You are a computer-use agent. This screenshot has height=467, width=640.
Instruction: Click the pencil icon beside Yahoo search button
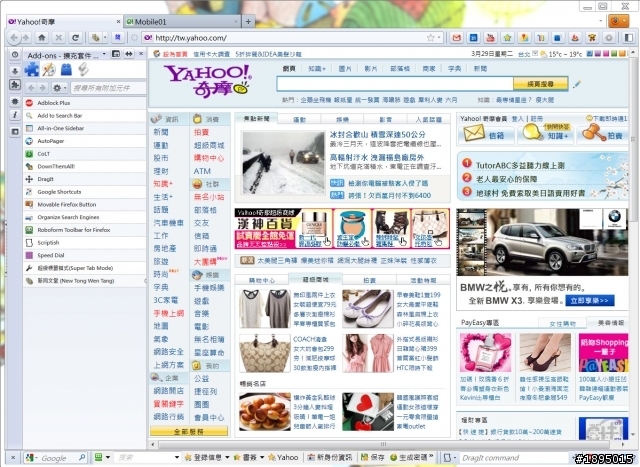(577, 84)
